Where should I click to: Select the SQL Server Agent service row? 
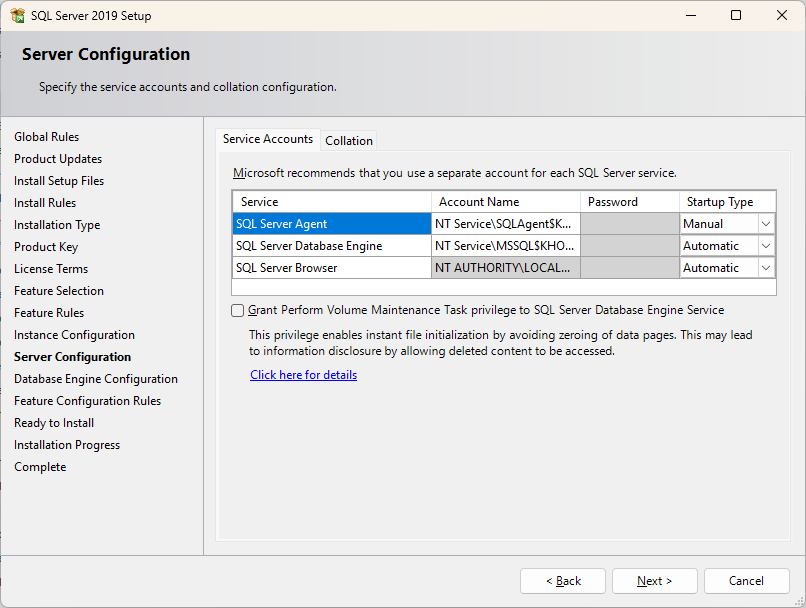[x=332, y=224]
